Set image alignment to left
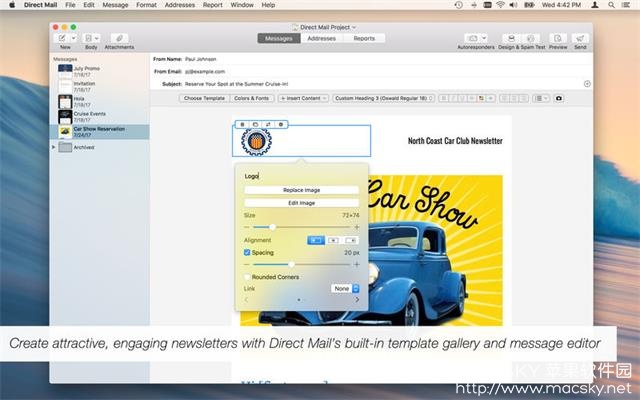The width and height of the screenshot is (640, 400). pos(316,240)
